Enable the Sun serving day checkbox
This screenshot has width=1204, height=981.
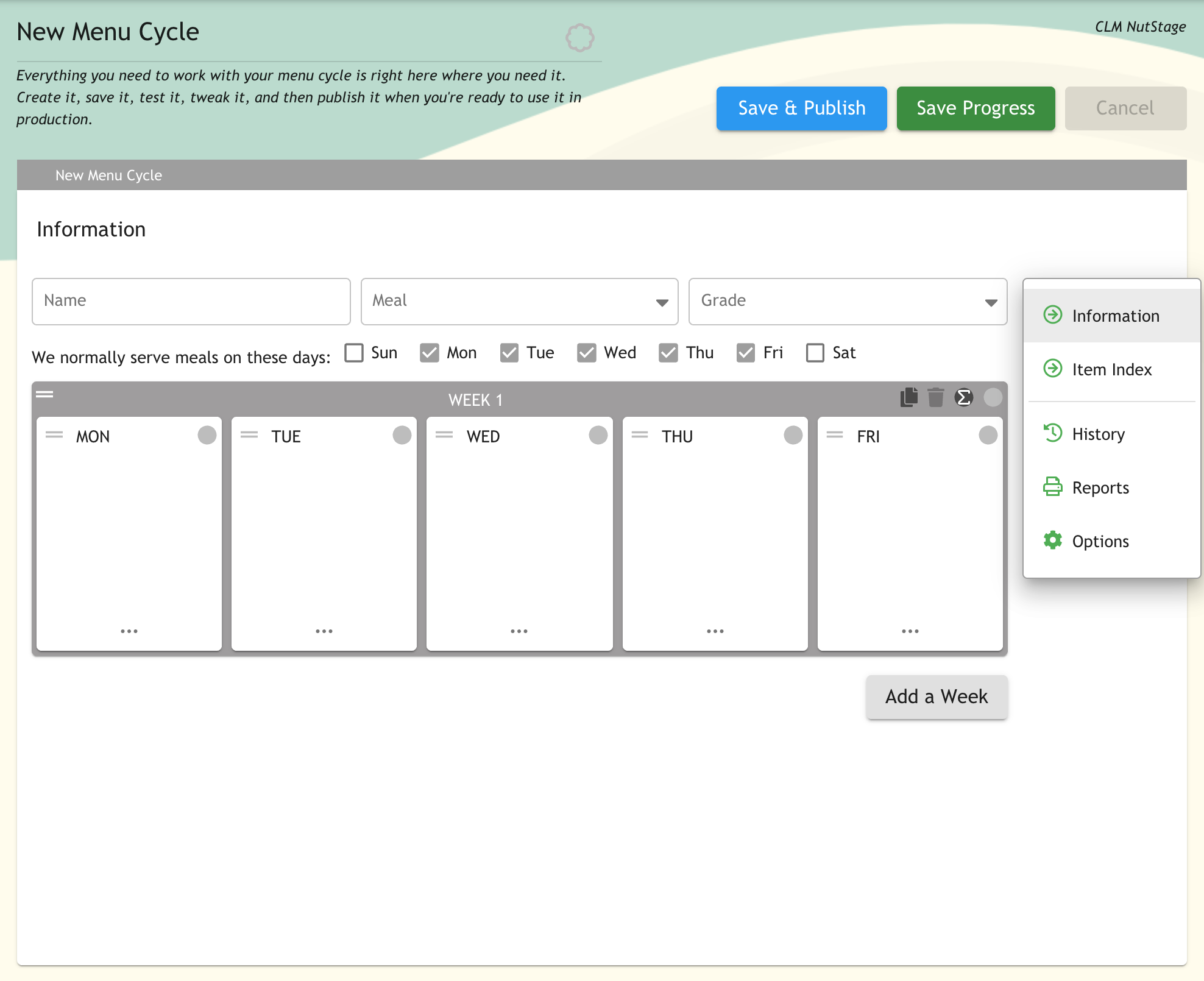[x=354, y=353]
